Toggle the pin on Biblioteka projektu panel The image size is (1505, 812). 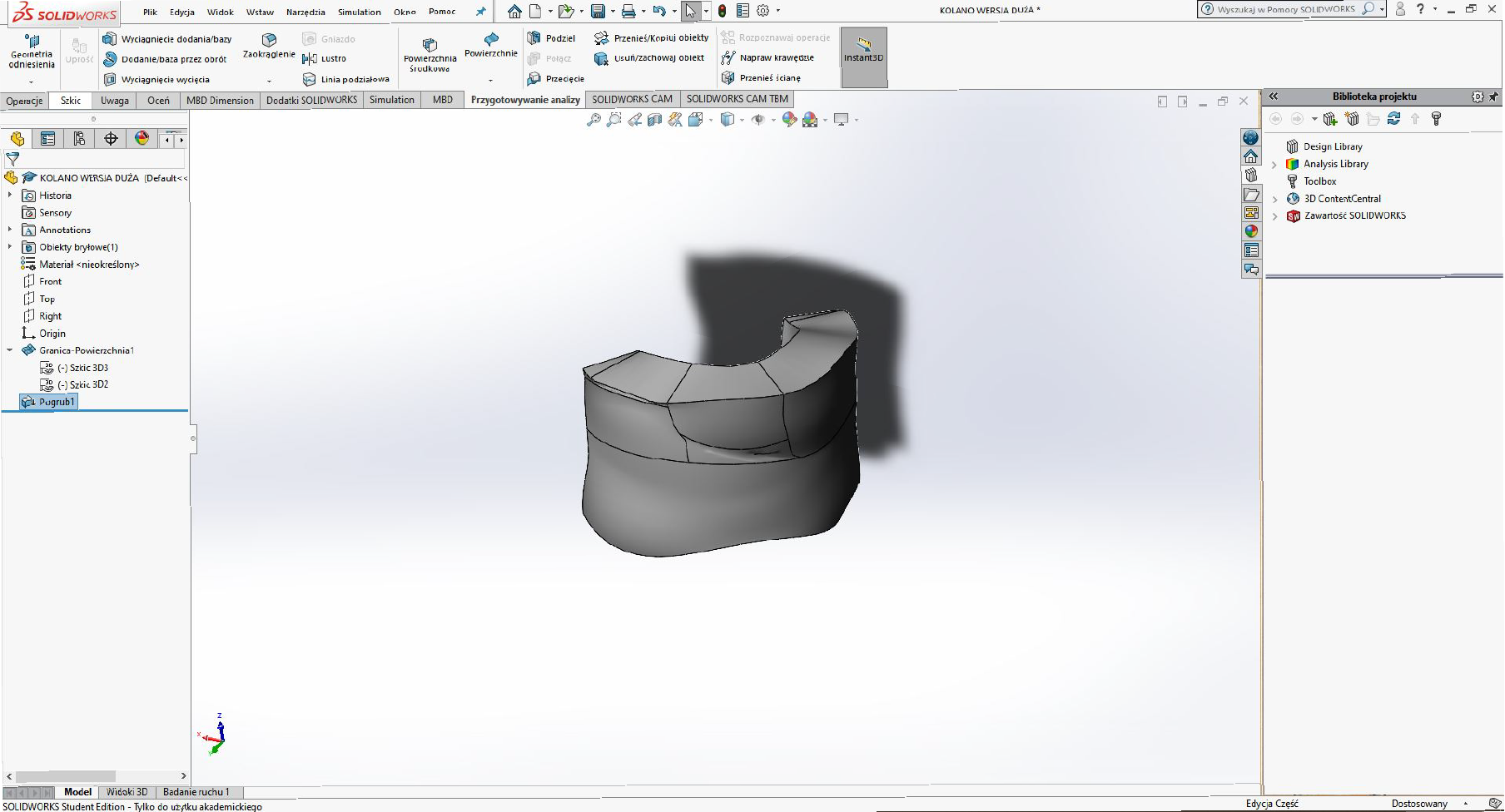pos(1493,97)
